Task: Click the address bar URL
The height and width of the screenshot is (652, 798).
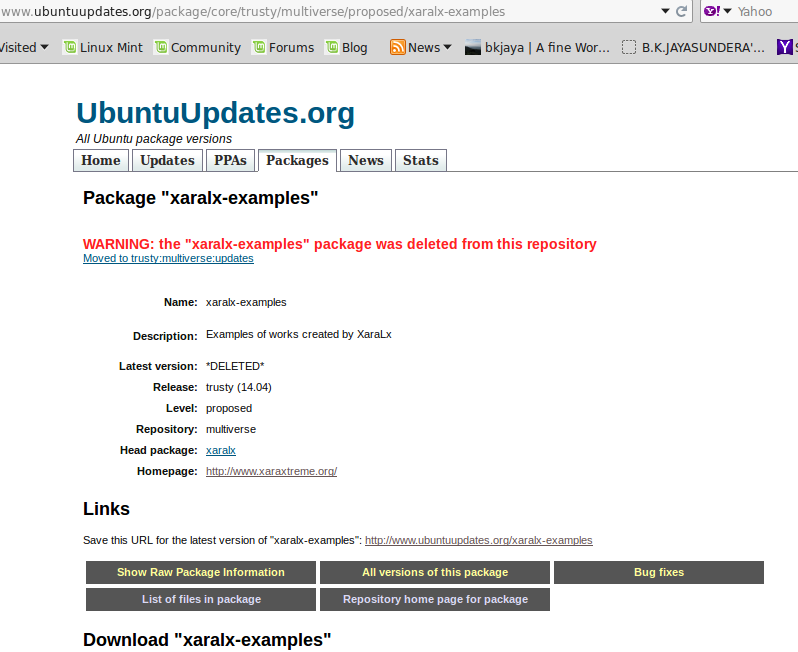Action: (x=253, y=11)
